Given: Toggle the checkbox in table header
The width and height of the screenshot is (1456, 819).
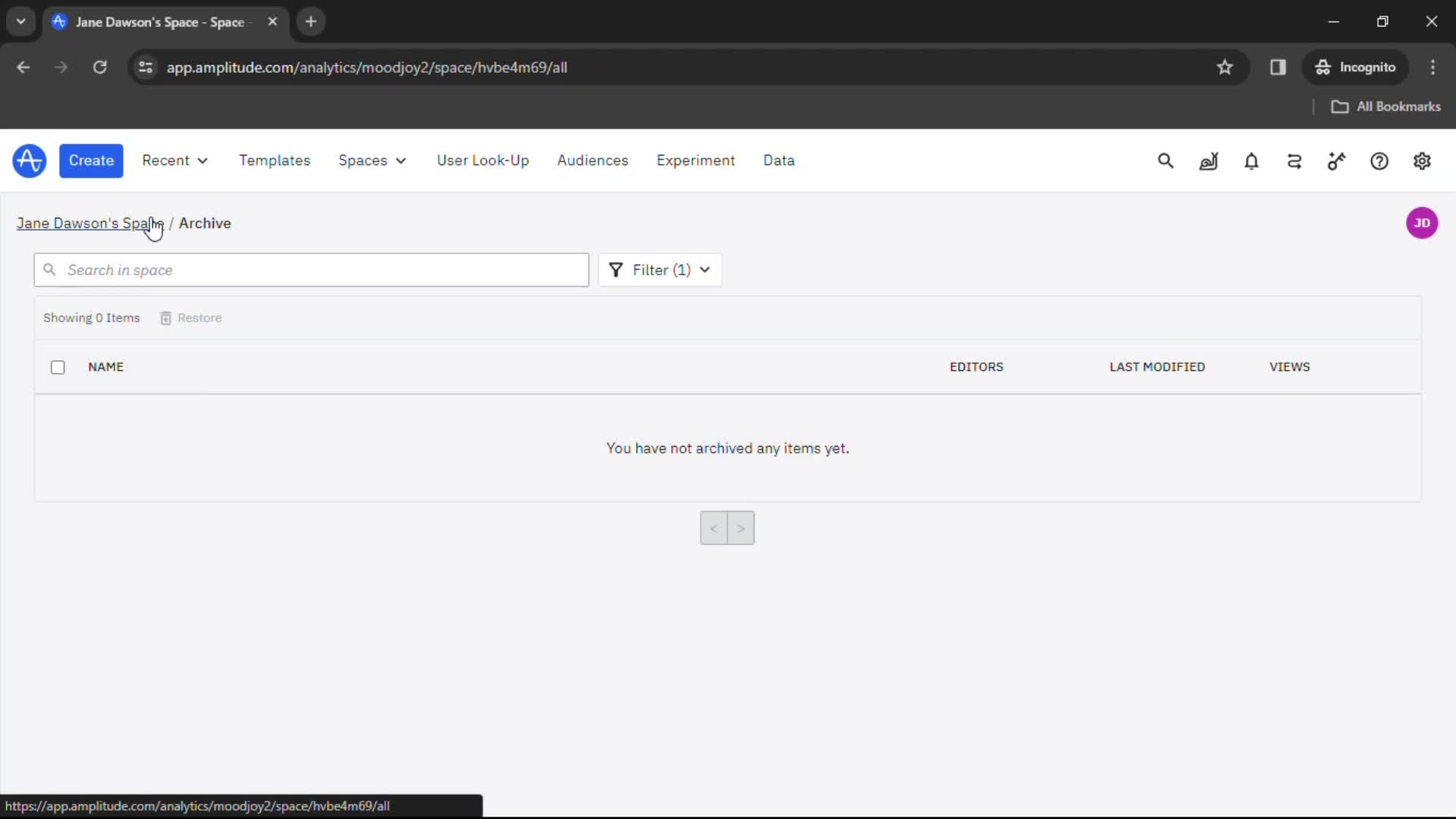Looking at the screenshot, I should coord(57,367).
